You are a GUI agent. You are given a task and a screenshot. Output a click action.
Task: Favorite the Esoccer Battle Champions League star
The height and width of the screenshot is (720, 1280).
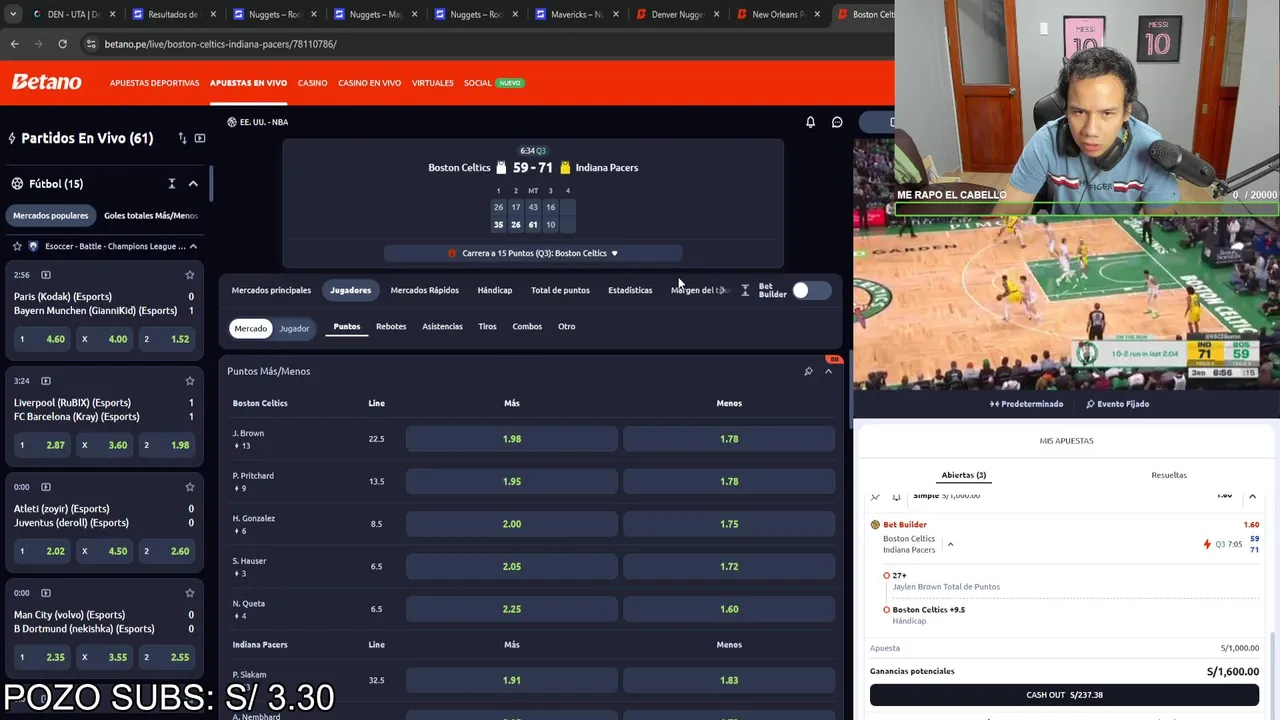(x=17, y=246)
